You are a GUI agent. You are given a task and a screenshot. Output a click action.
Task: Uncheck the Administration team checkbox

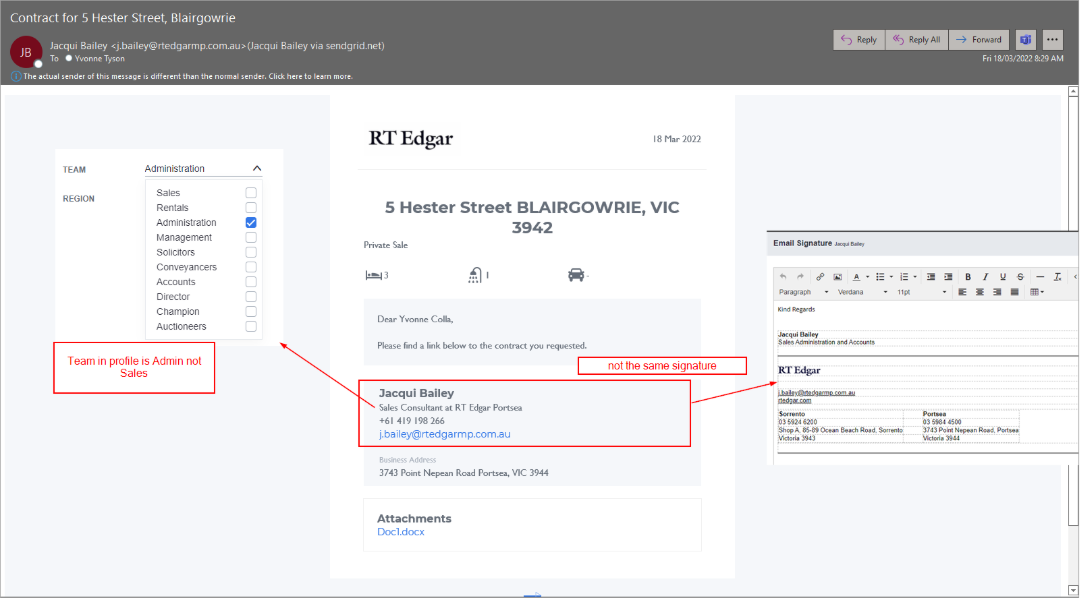251,223
